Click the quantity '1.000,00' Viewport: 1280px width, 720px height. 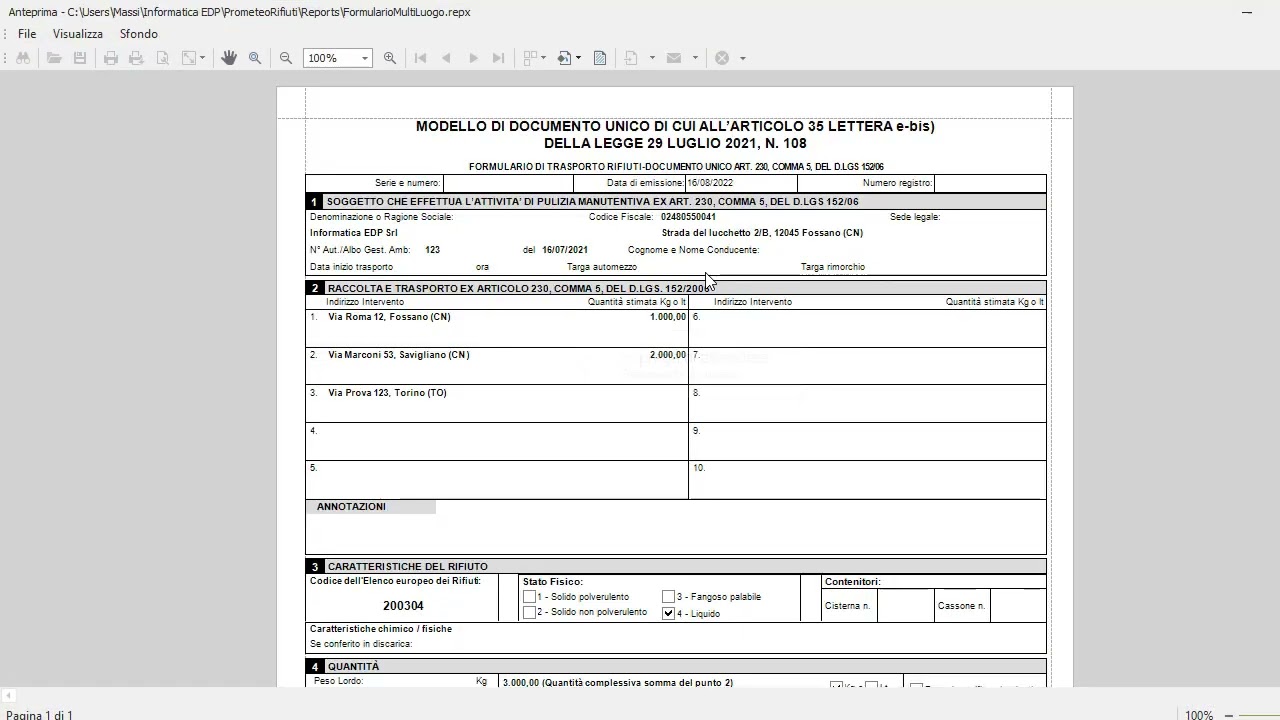668,317
